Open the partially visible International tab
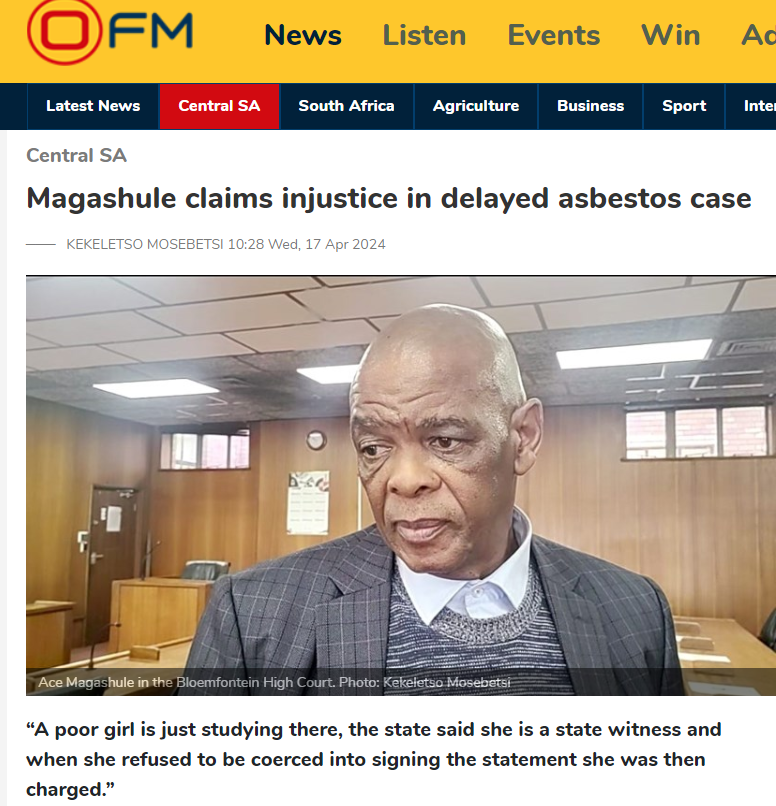776x806 pixels. coord(751,106)
